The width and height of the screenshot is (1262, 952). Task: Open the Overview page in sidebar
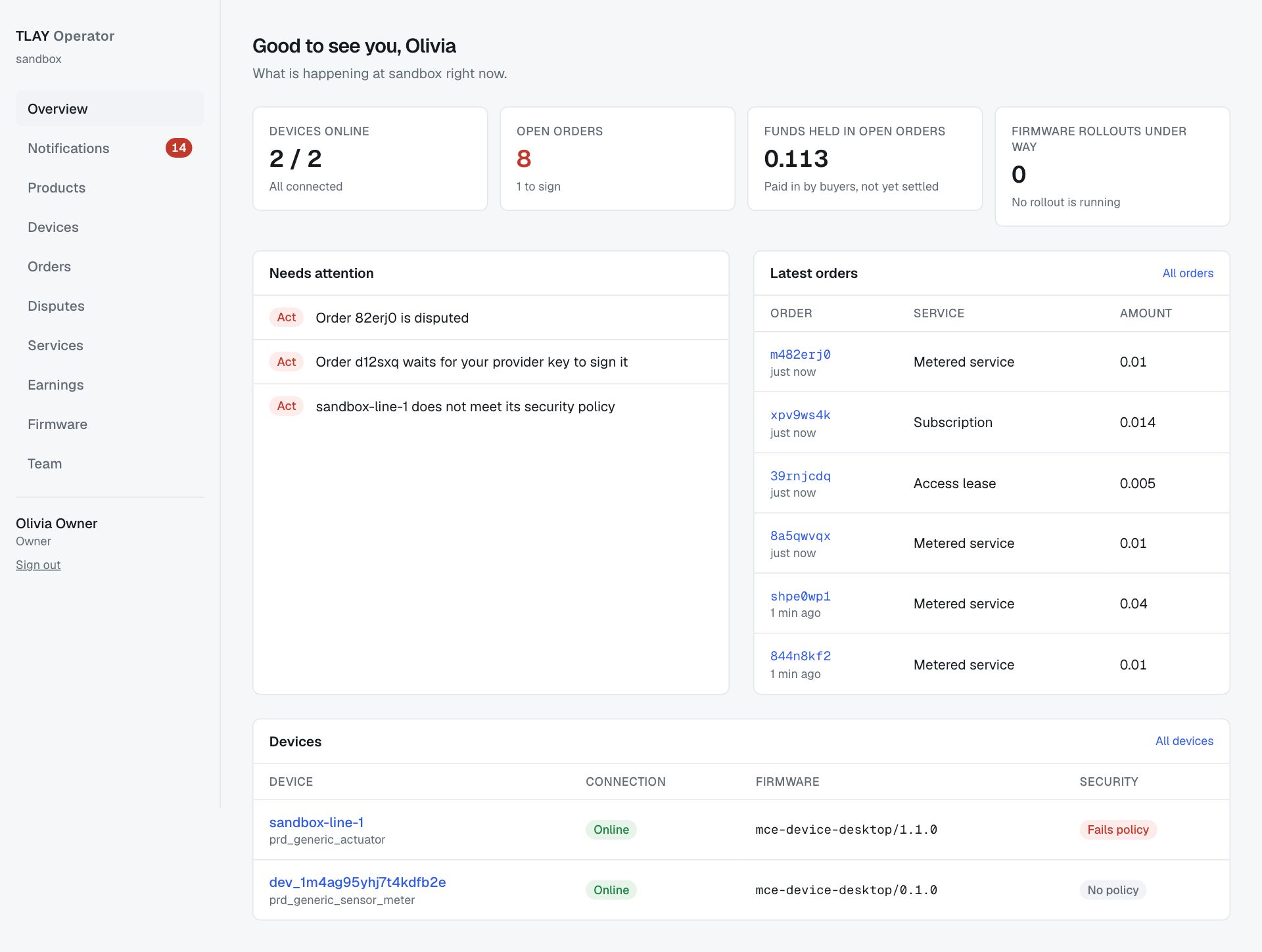click(x=110, y=109)
